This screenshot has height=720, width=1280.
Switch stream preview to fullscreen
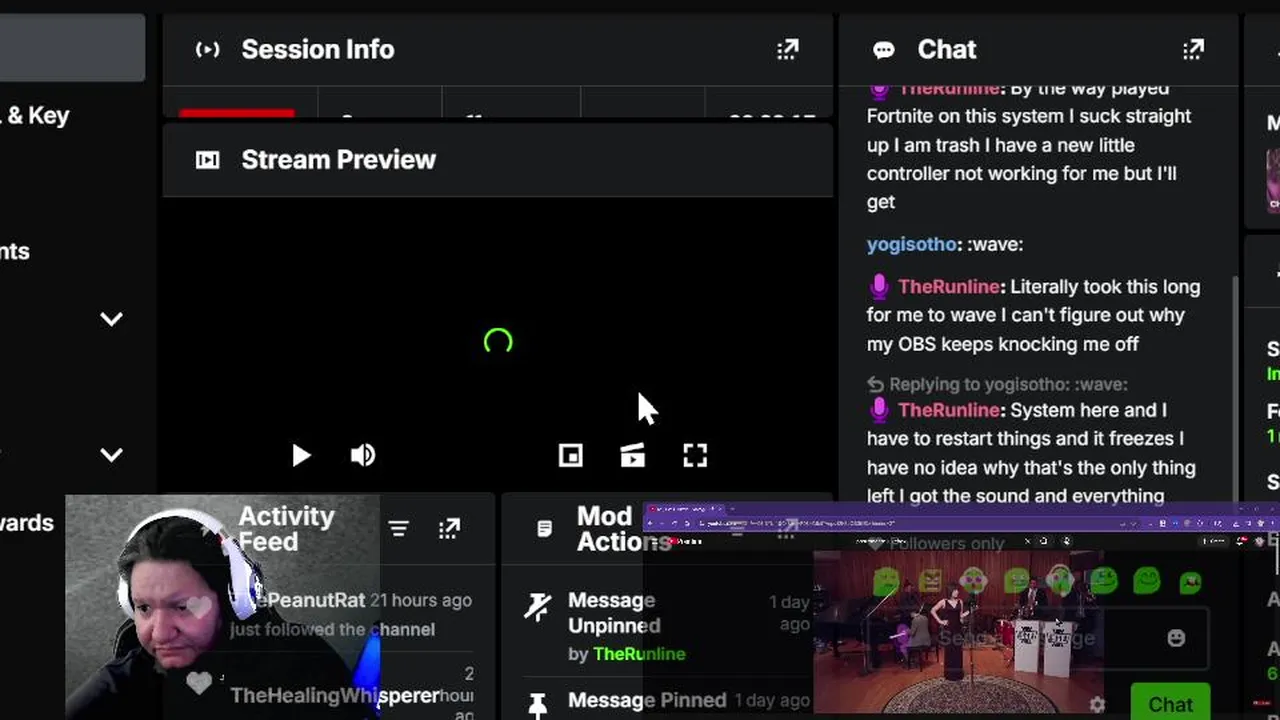(x=695, y=456)
